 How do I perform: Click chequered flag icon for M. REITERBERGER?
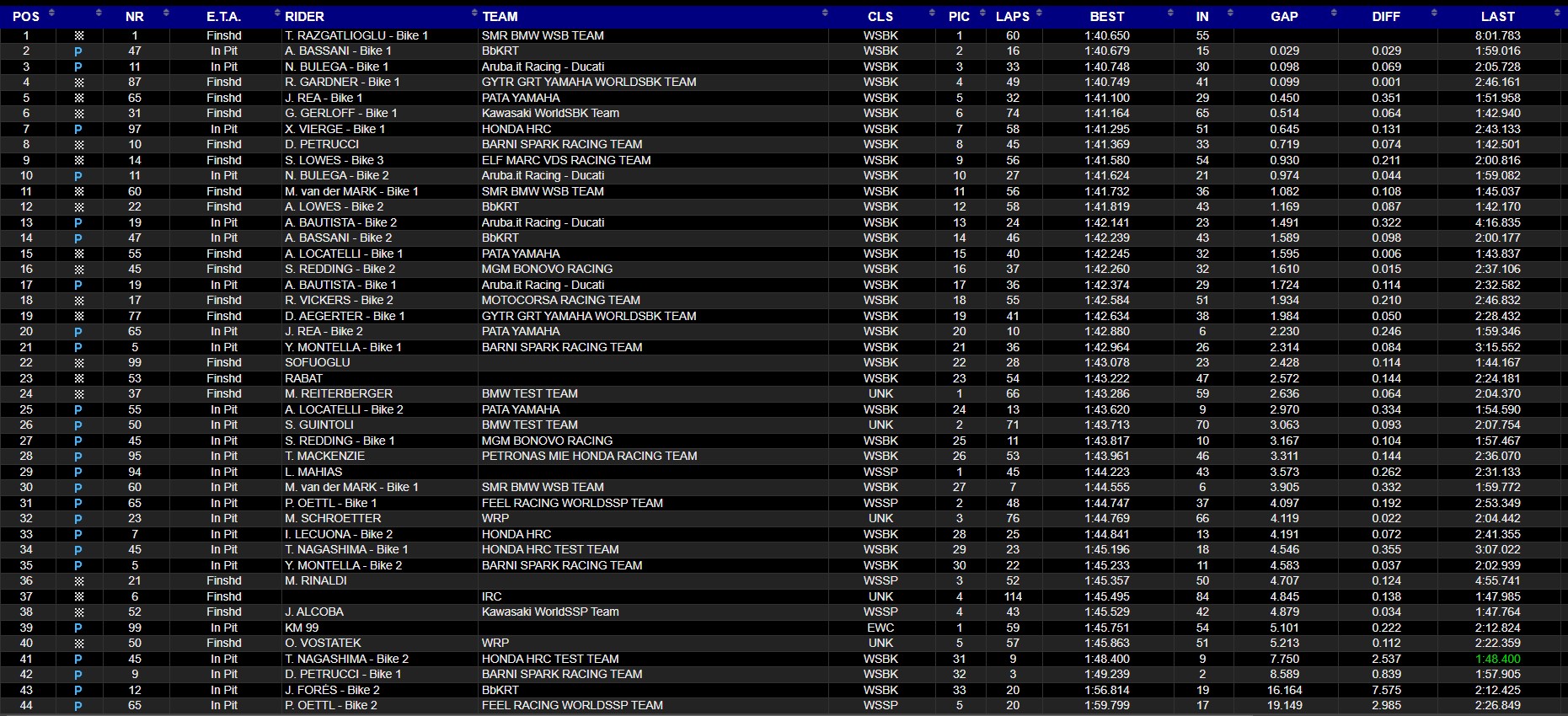point(78,394)
